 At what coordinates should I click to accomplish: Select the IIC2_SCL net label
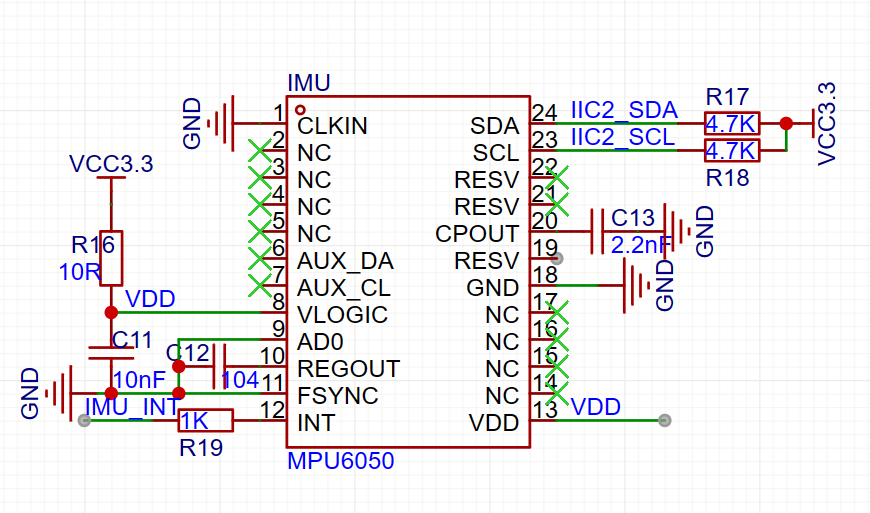click(623, 137)
